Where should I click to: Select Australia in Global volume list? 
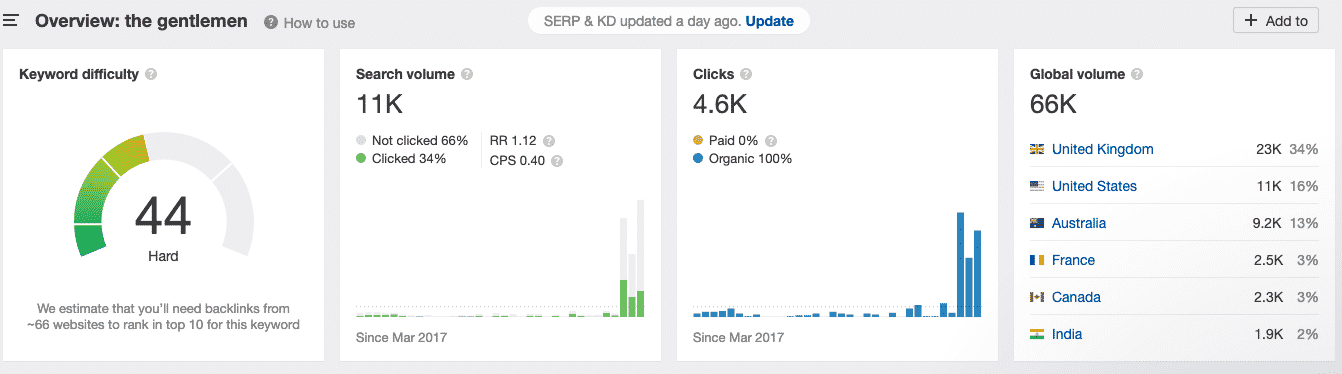coord(1079,223)
